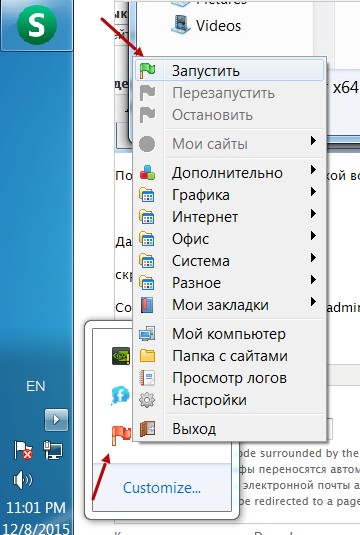360x535 pixels.
Task: Click the folder icon beside Система
Action: pos(147,261)
